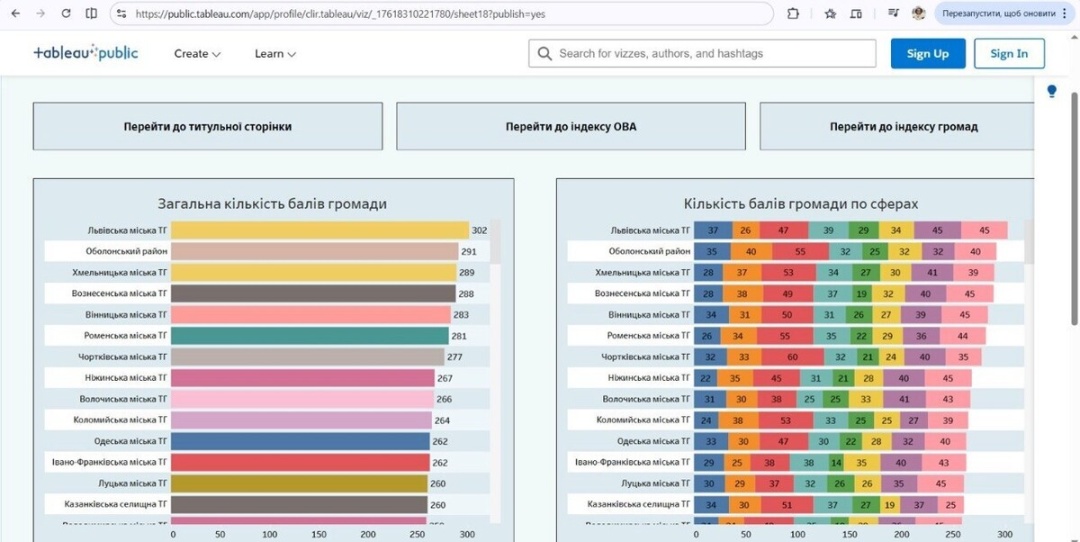Click the 'Перезапустити, щоб оновити' browser button

995,13
